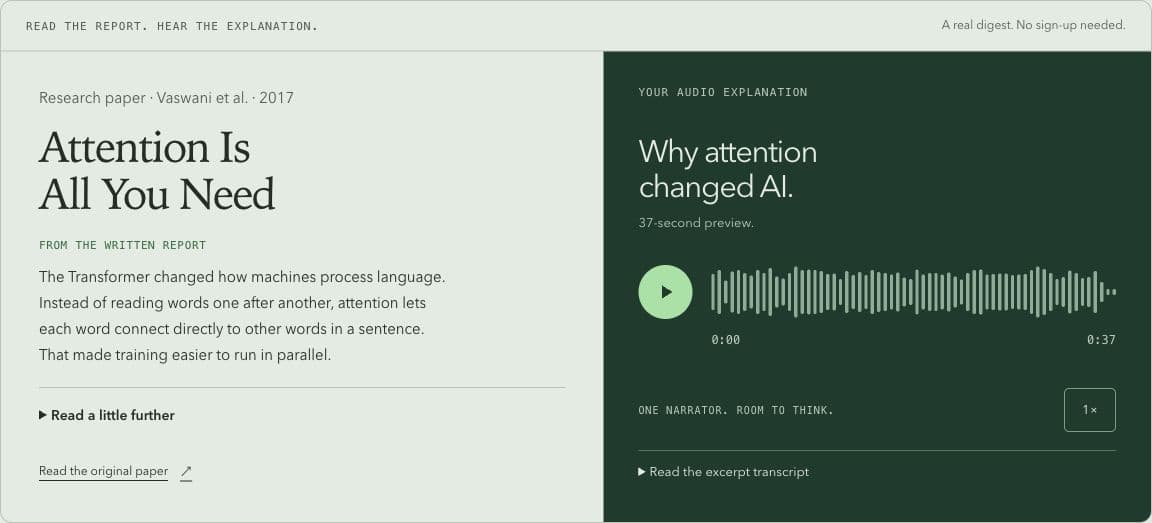This screenshot has width=1152, height=523.
Task: Open the 'Read the original paper' link
Action: [104, 471]
